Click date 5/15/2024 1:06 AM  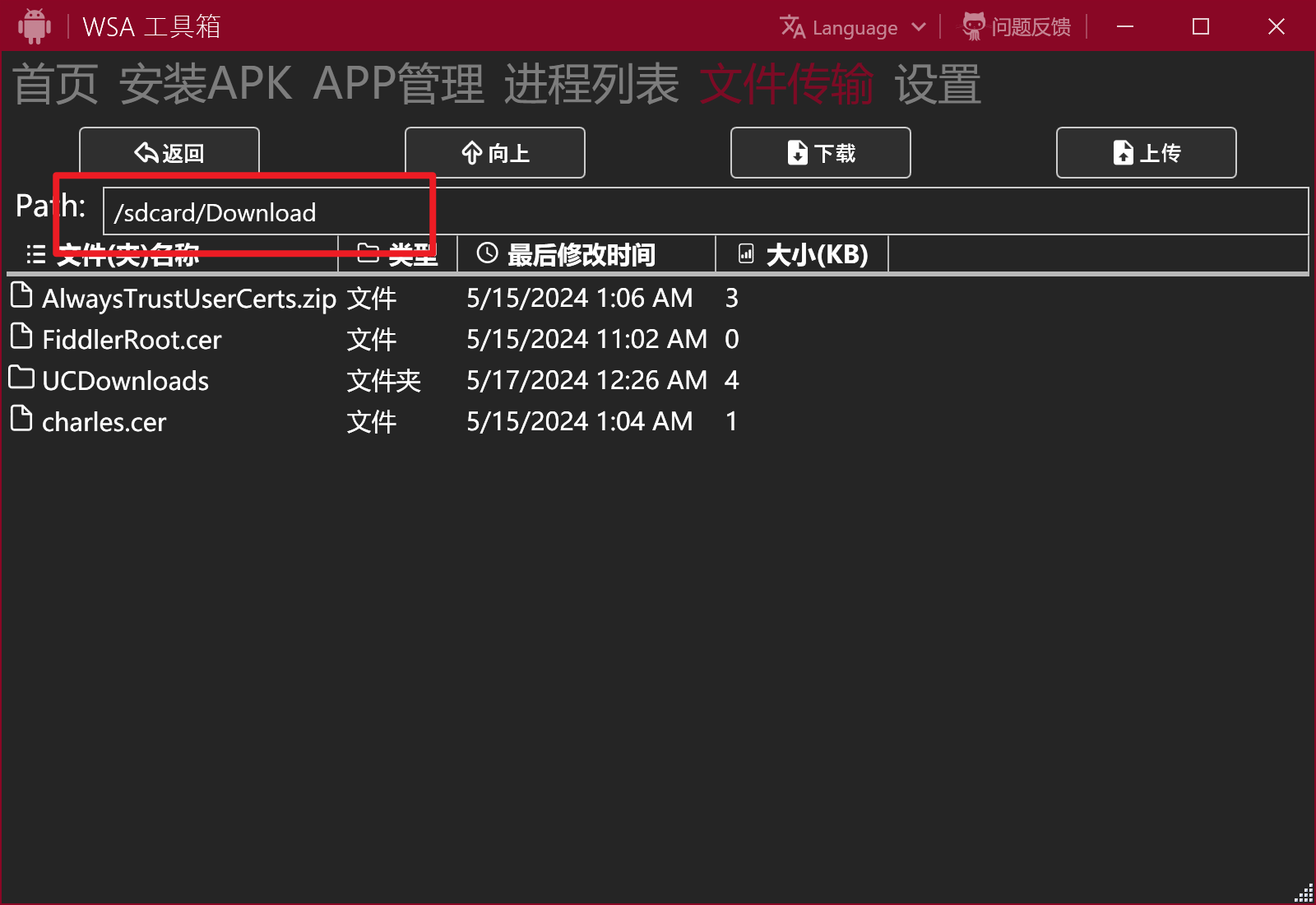tap(580, 298)
